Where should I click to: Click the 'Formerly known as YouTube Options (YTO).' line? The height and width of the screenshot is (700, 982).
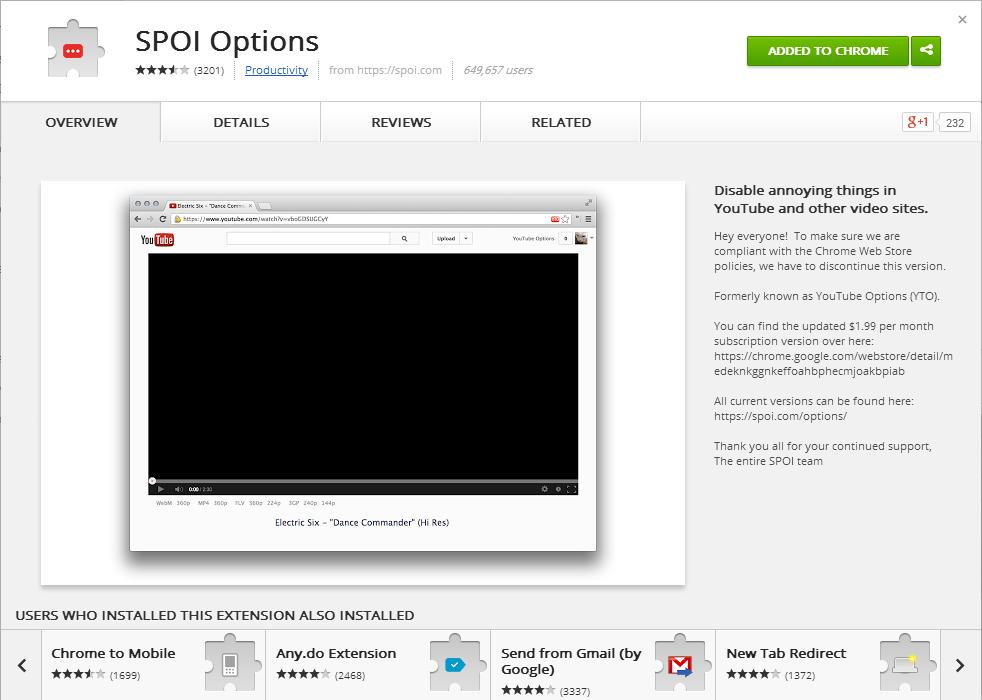827,296
